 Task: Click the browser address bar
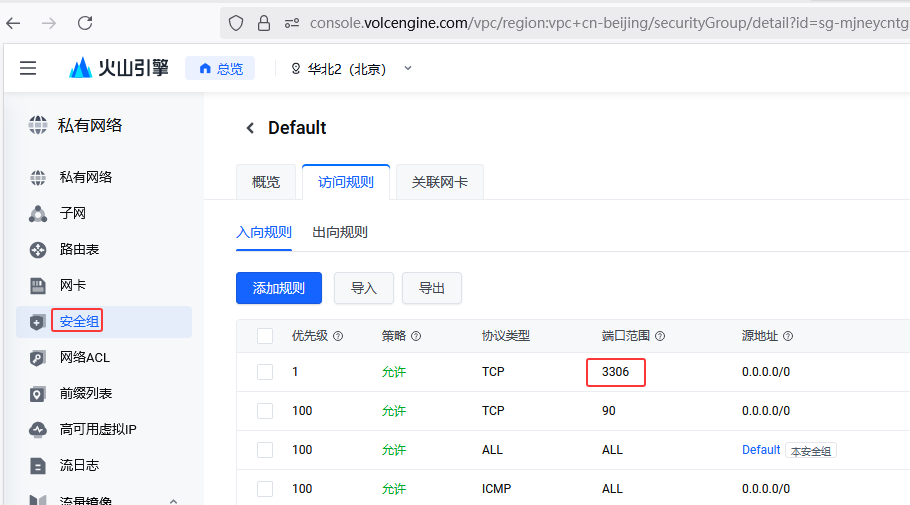(x=600, y=22)
